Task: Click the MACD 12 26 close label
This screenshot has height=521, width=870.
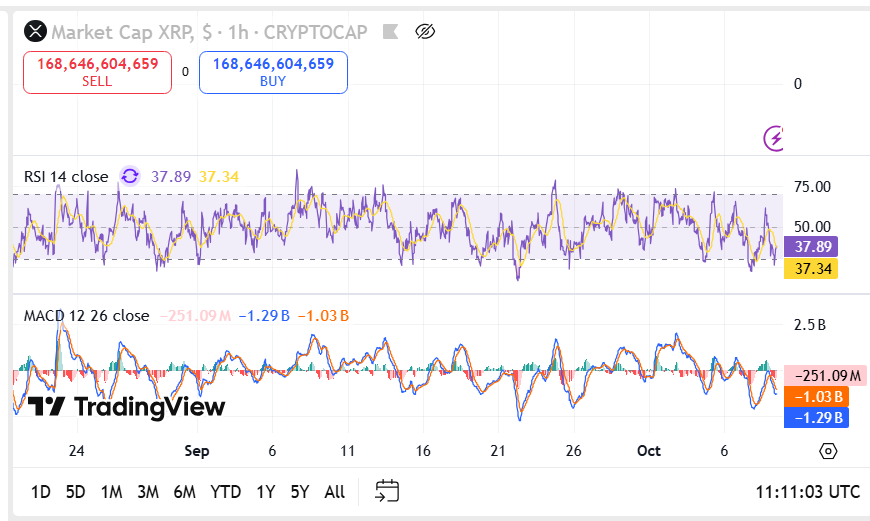Action: 86,316
